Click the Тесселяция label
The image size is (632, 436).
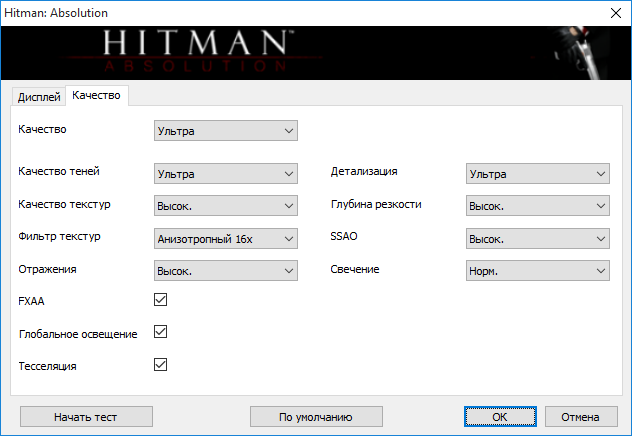point(48,366)
